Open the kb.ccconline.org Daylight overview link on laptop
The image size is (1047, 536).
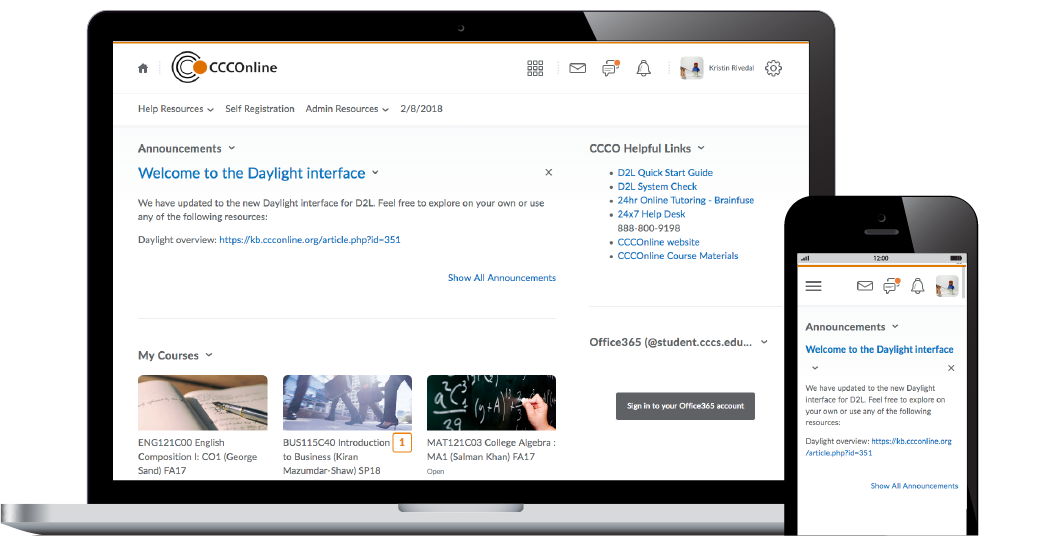click(310, 240)
